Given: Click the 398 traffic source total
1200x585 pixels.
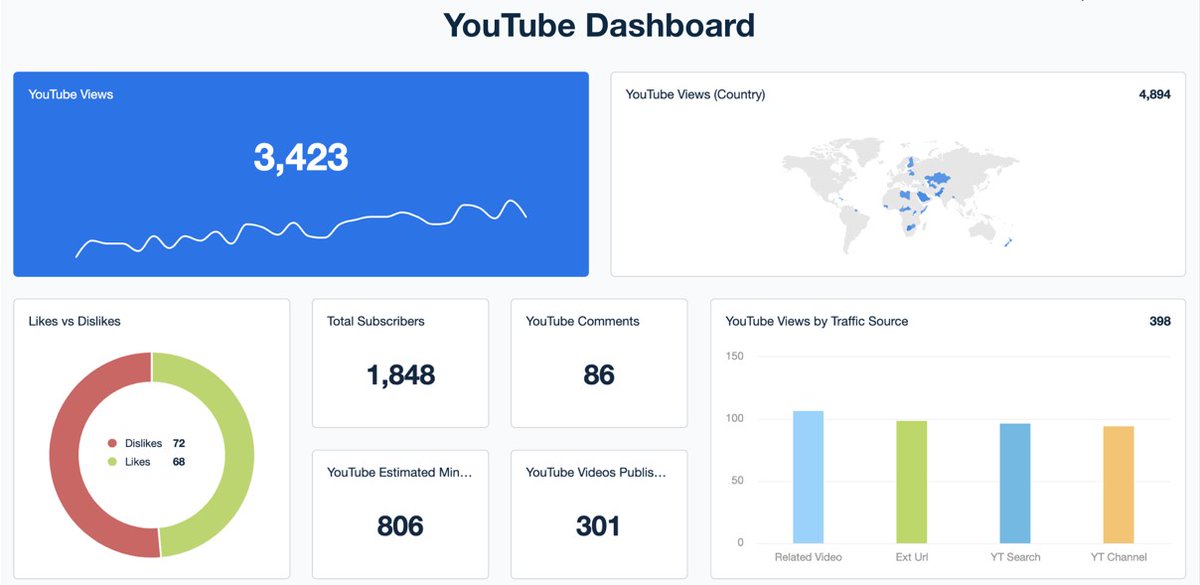Looking at the screenshot, I should 1160,321.
